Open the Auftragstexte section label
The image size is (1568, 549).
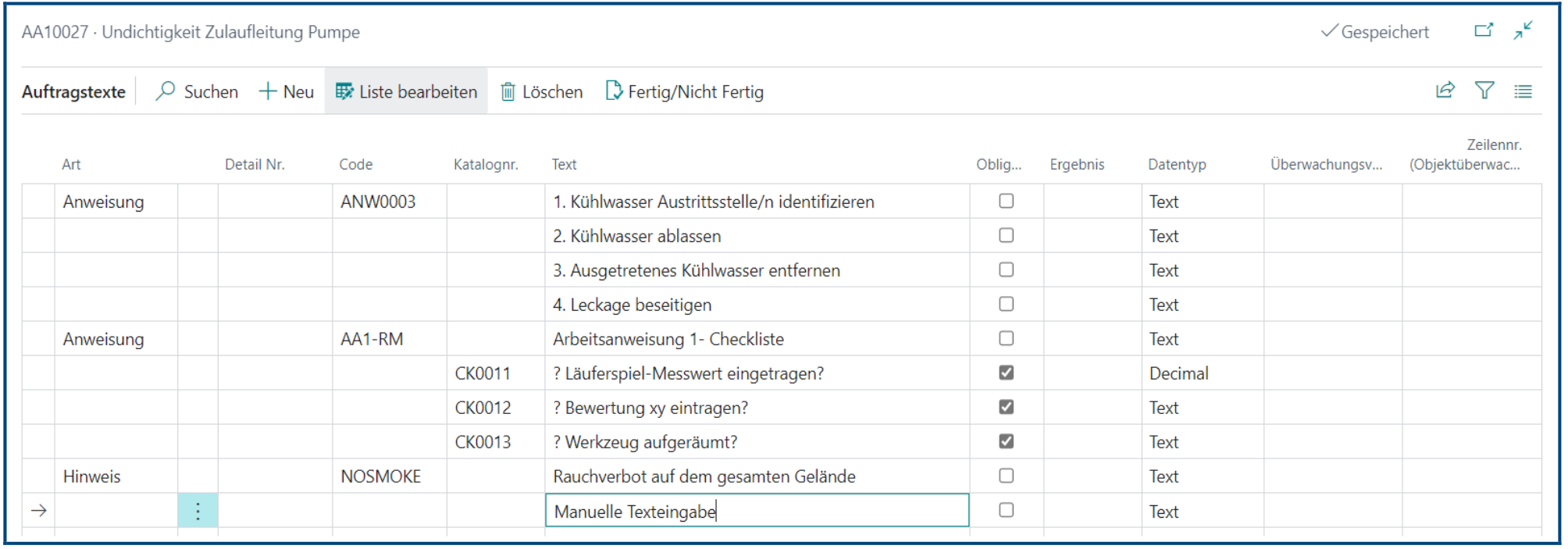73,92
